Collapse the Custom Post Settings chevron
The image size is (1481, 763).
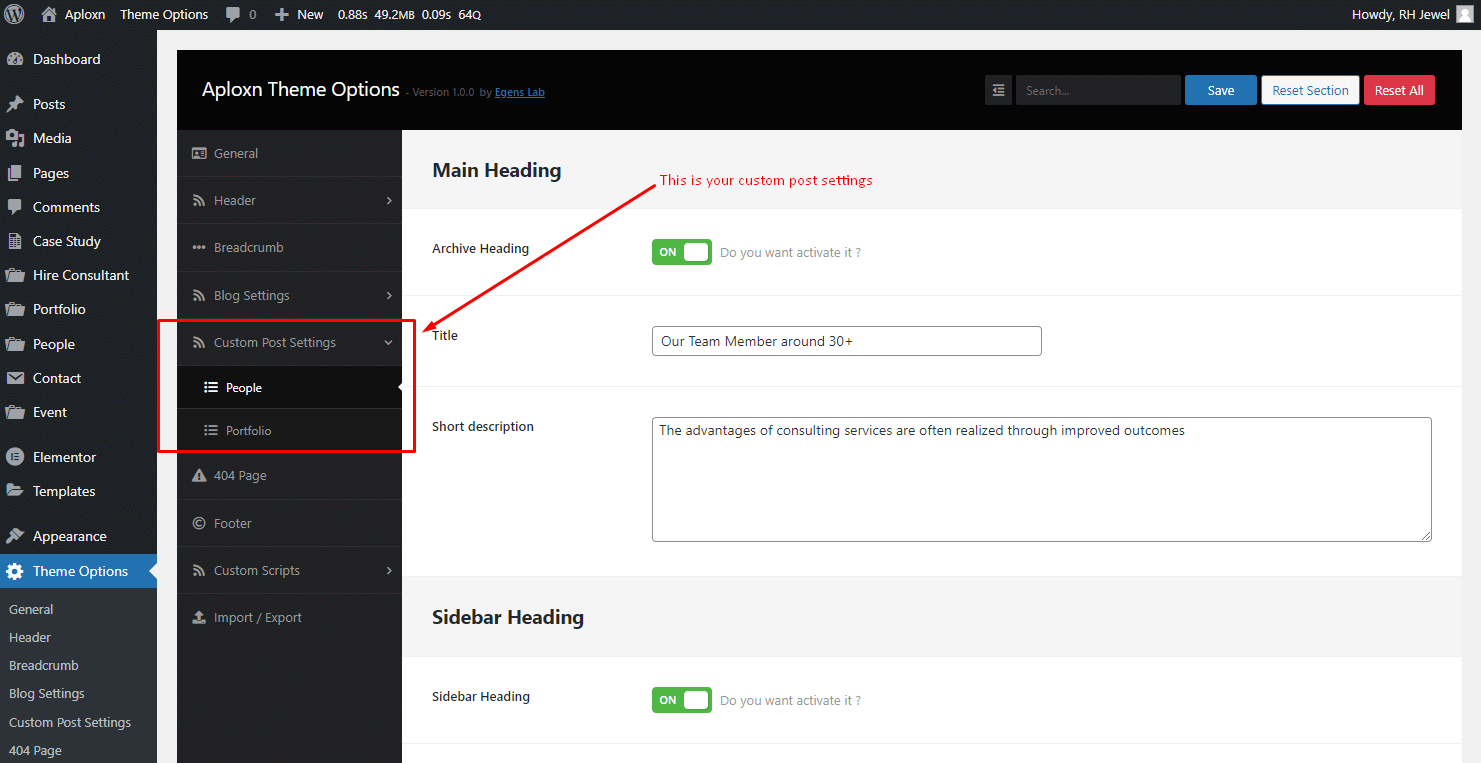(x=389, y=343)
